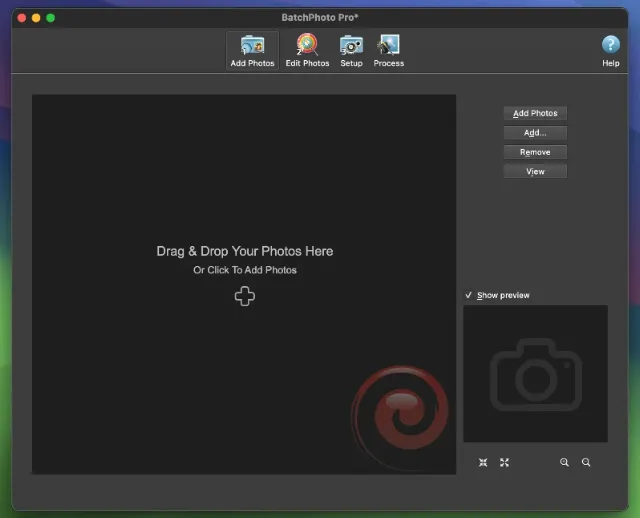
Task: Toggle the Show preview checkbox
Action: click(469, 295)
